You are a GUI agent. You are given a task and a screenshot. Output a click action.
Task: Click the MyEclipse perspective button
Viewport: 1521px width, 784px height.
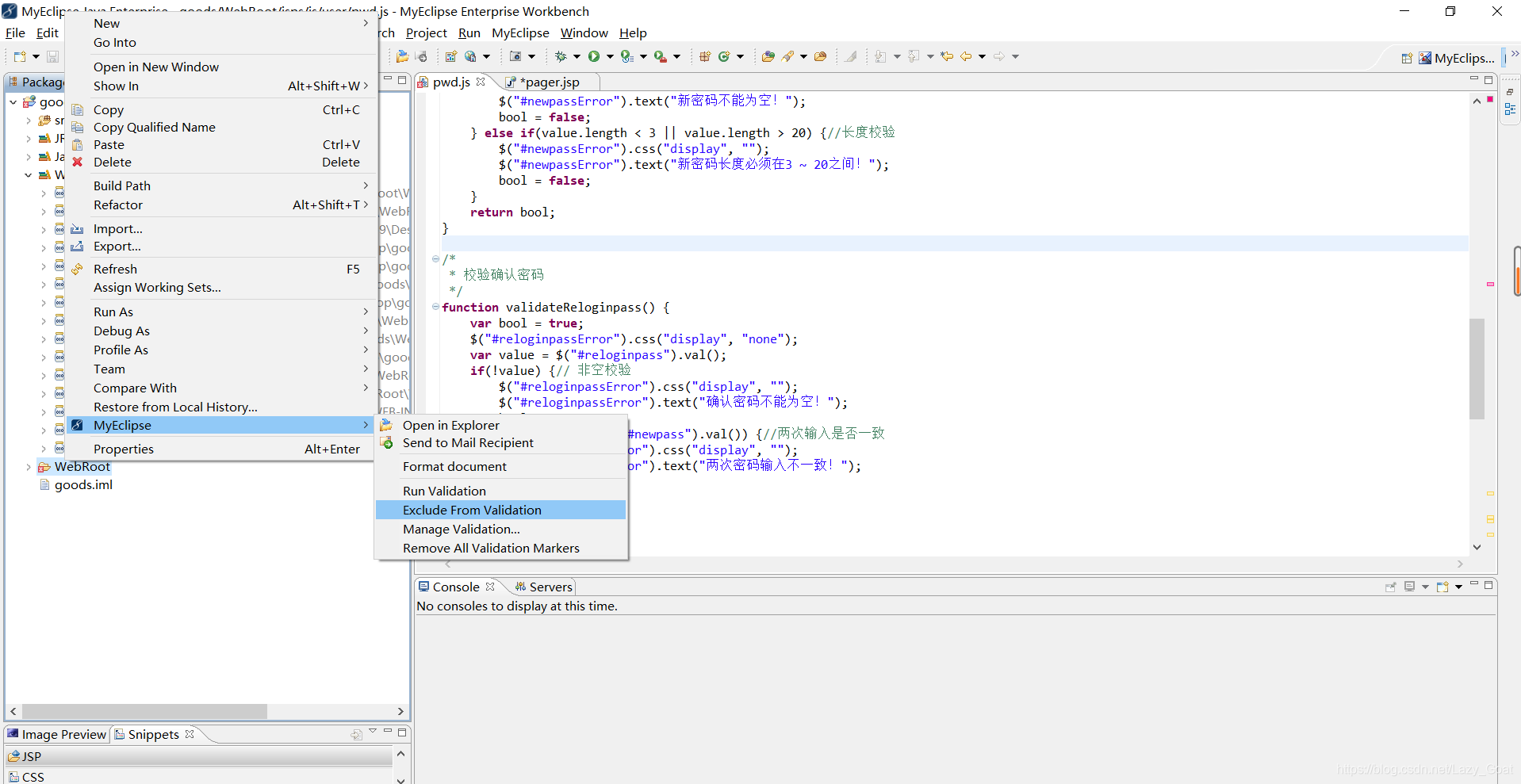tap(1456, 58)
